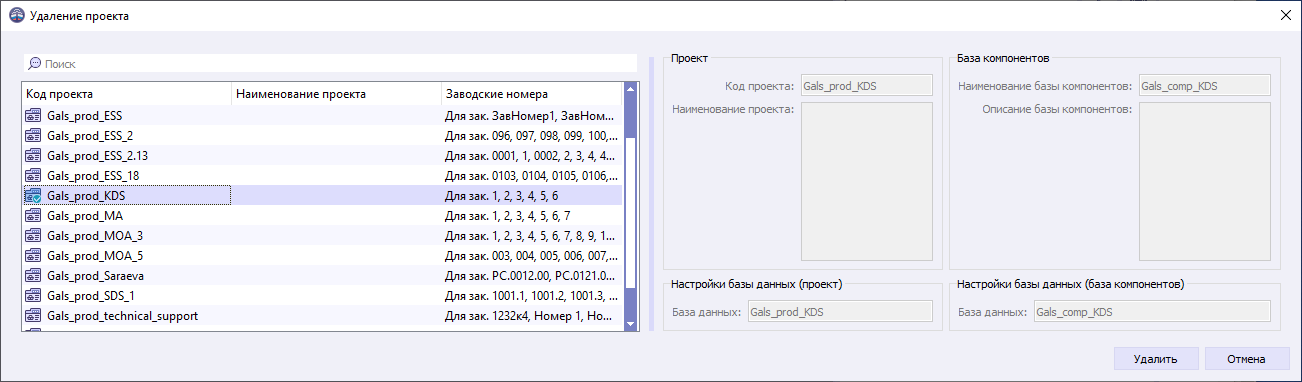
Task: Click the Поиск search input field
Action: tap(330, 63)
